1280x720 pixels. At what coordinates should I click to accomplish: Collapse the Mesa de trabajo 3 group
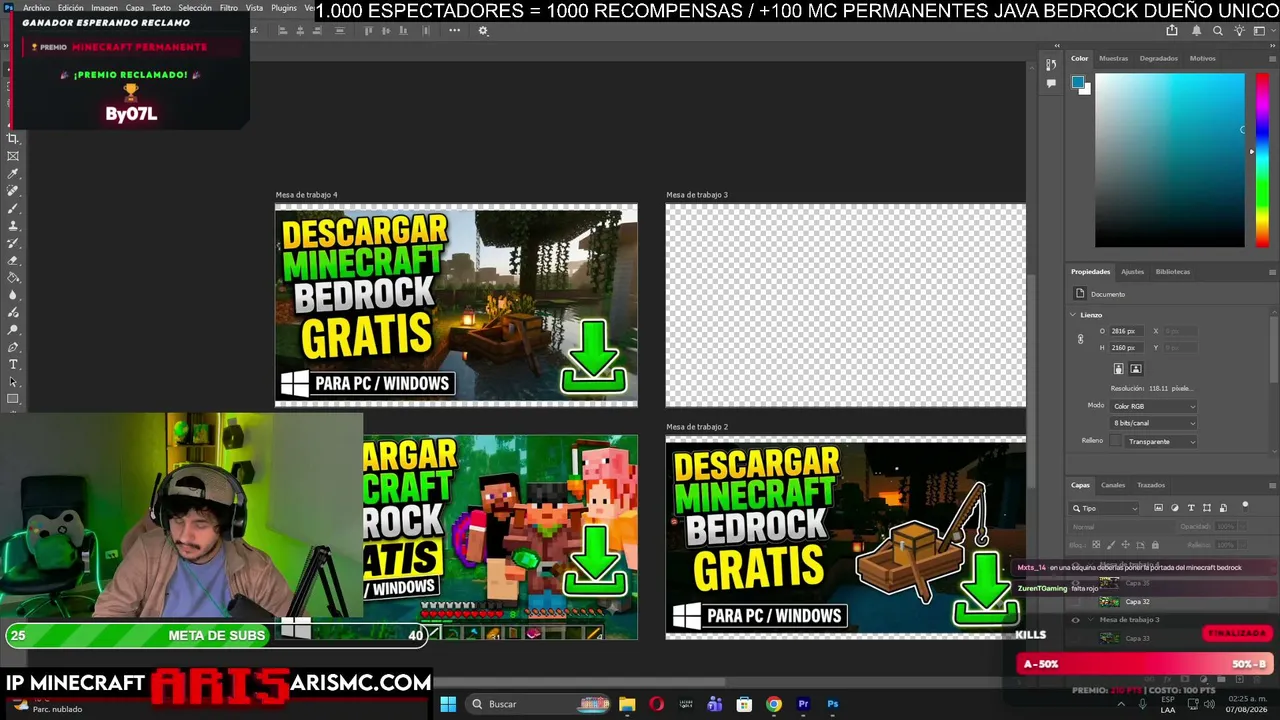(1091, 620)
